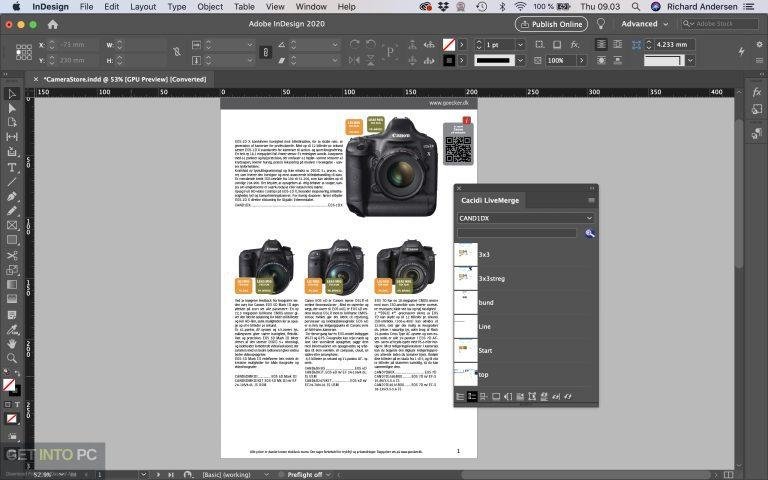Open the lightbulb Learn icon

(600, 24)
